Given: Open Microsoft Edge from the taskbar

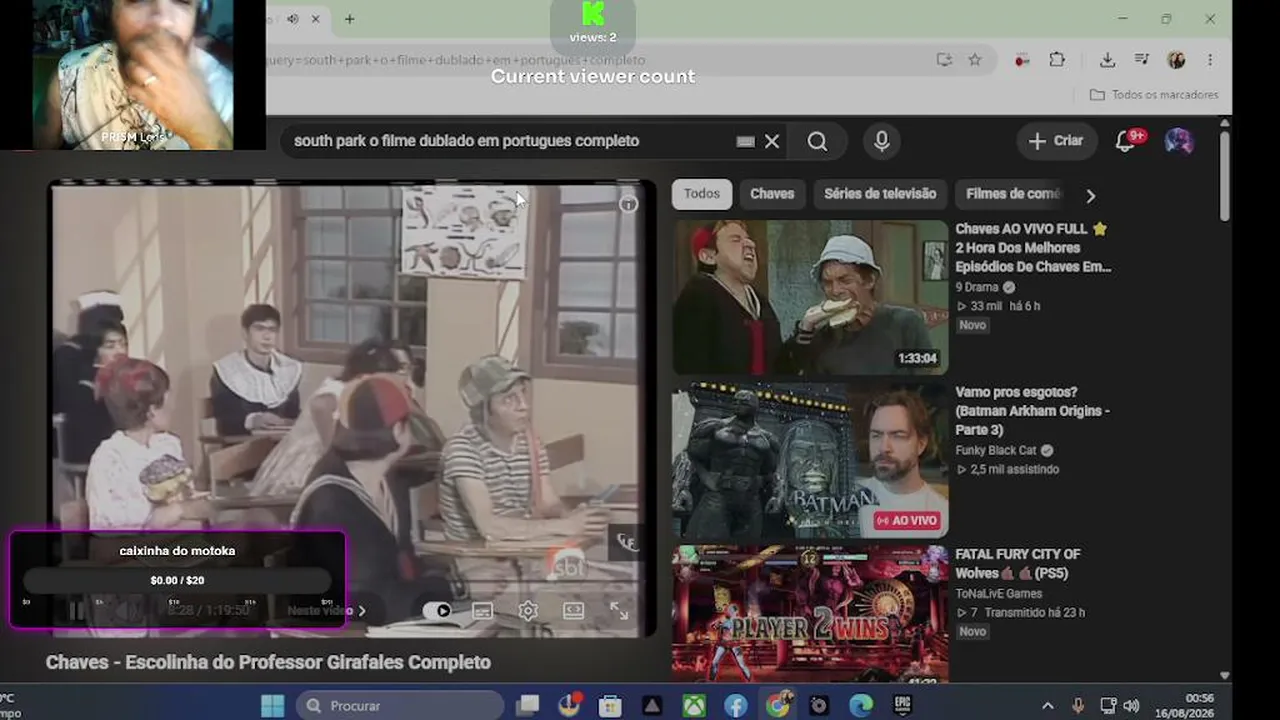Looking at the screenshot, I should (x=861, y=705).
